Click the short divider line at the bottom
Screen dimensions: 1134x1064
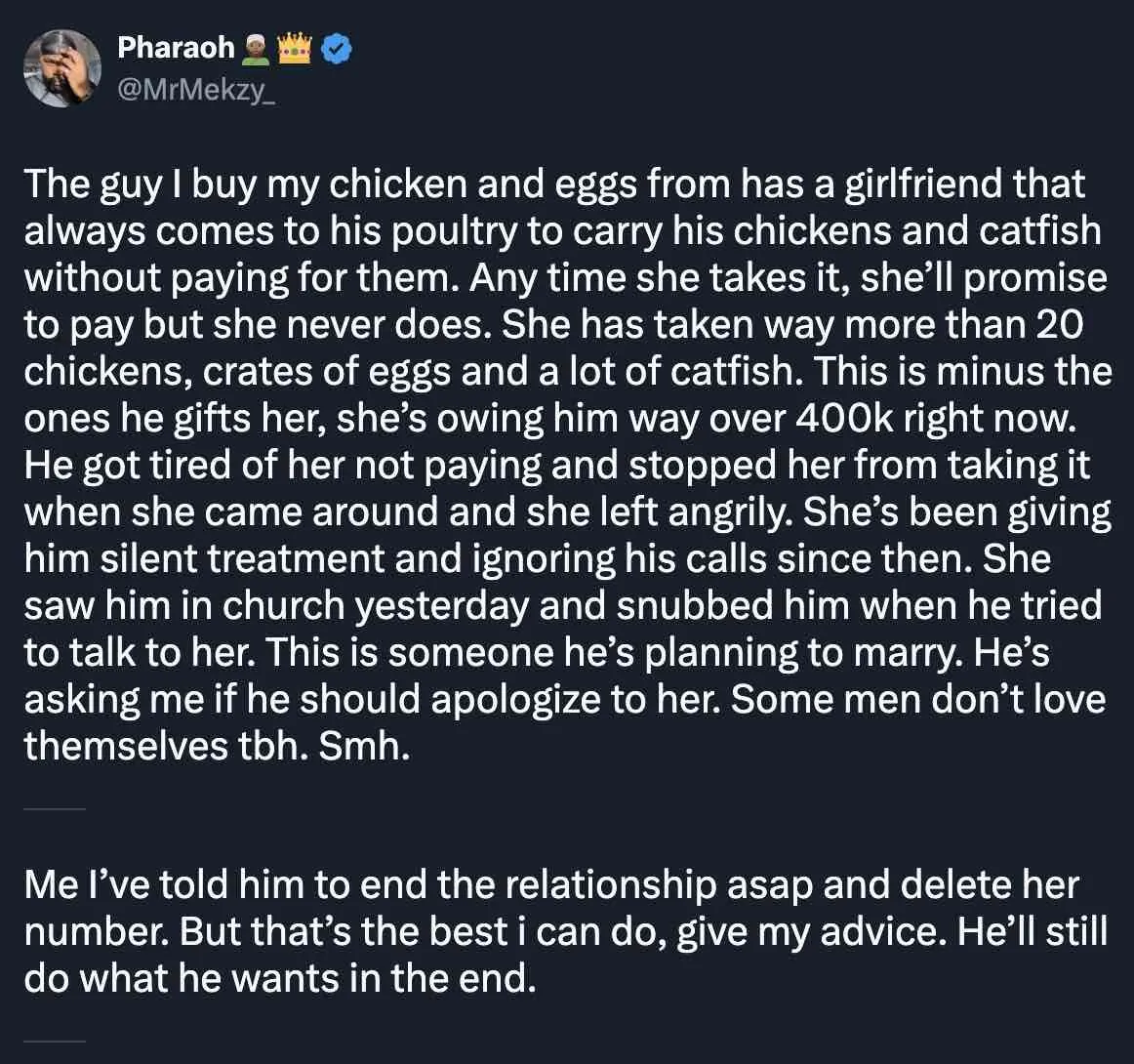coord(55,1042)
